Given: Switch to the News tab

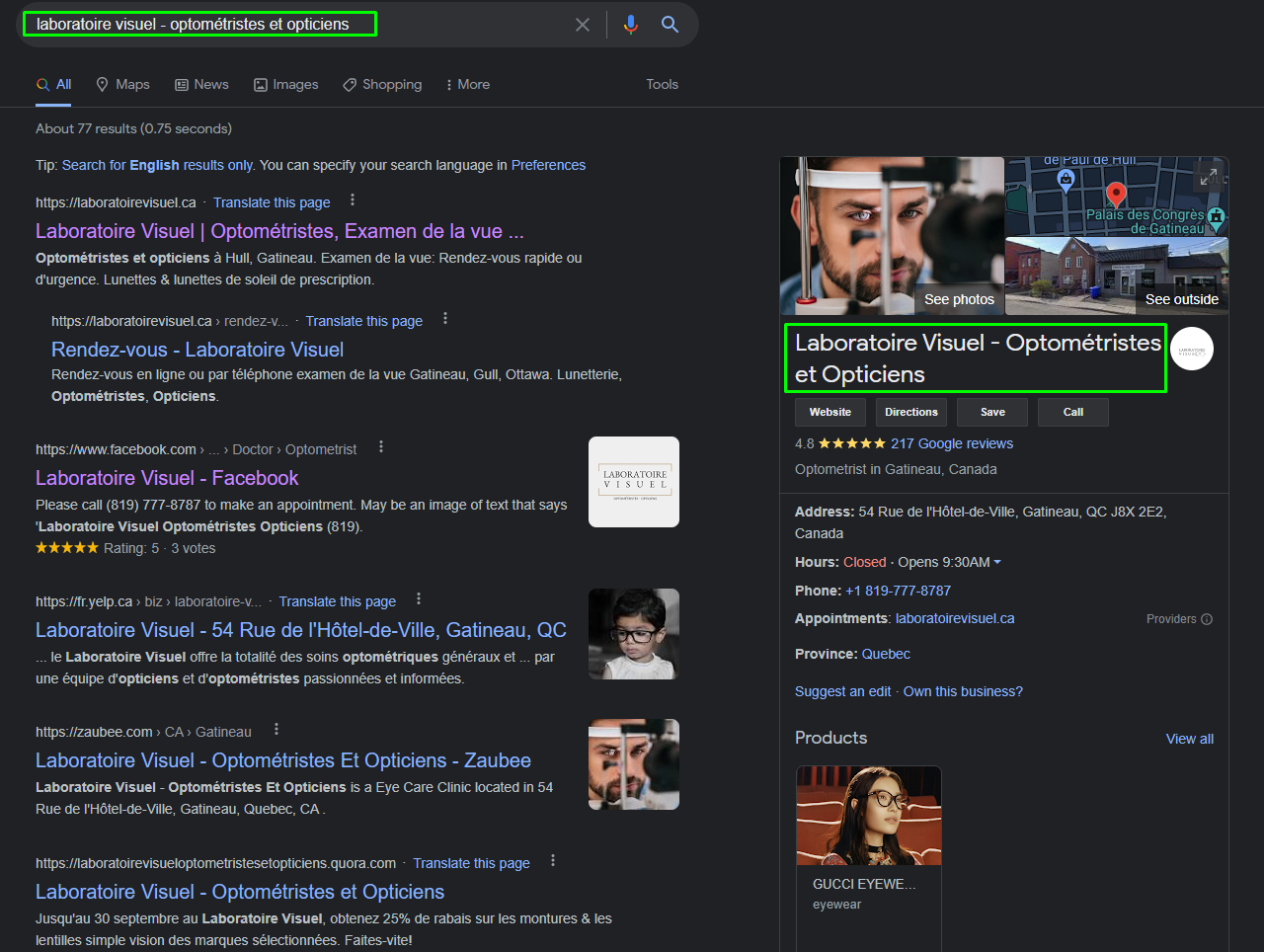Looking at the screenshot, I should [201, 84].
